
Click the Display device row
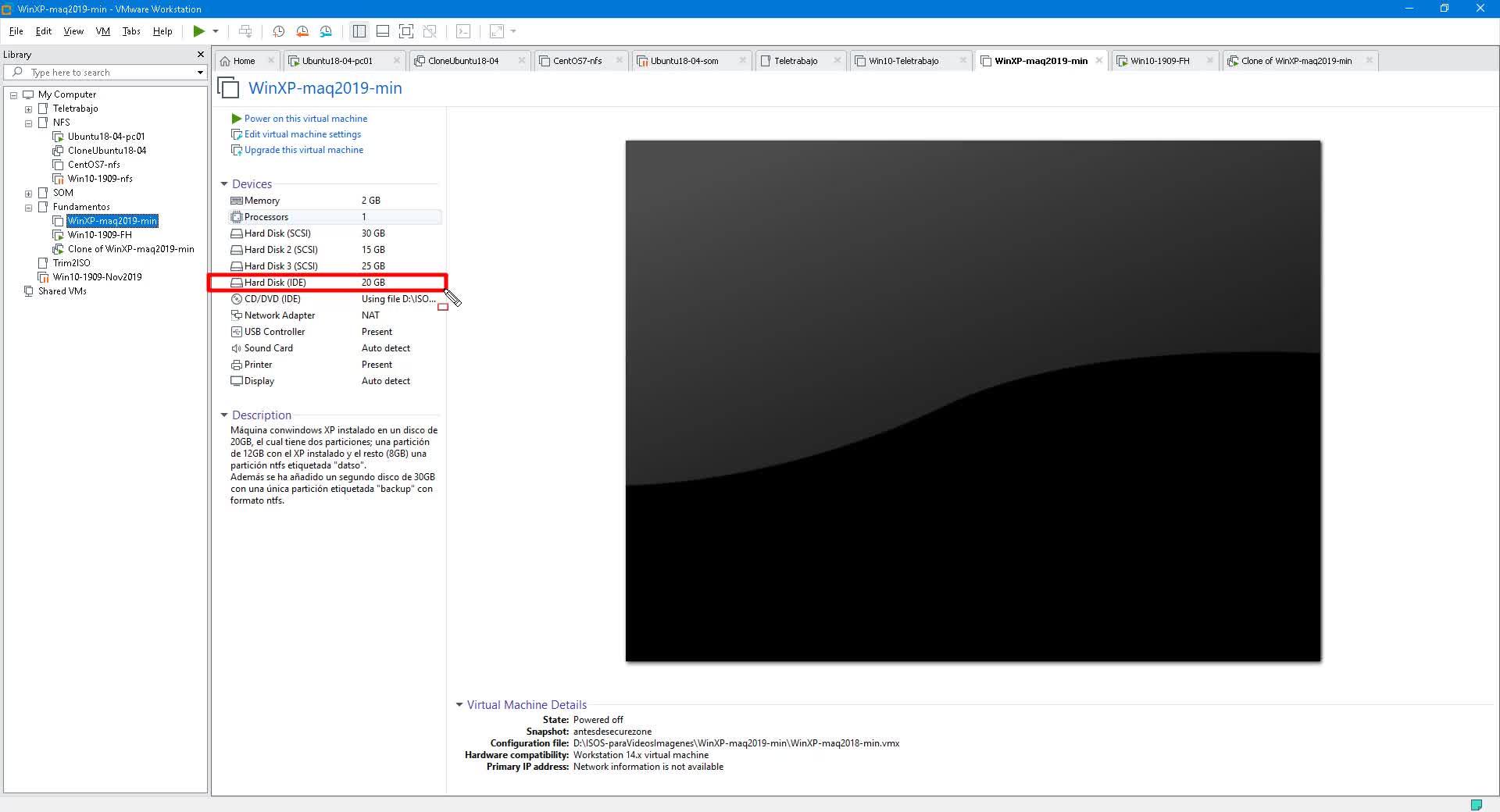coord(335,381)
